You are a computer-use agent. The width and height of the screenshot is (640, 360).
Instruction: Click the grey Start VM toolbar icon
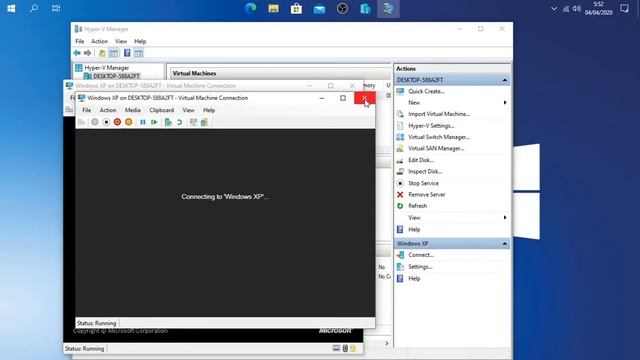click(95, 122)
